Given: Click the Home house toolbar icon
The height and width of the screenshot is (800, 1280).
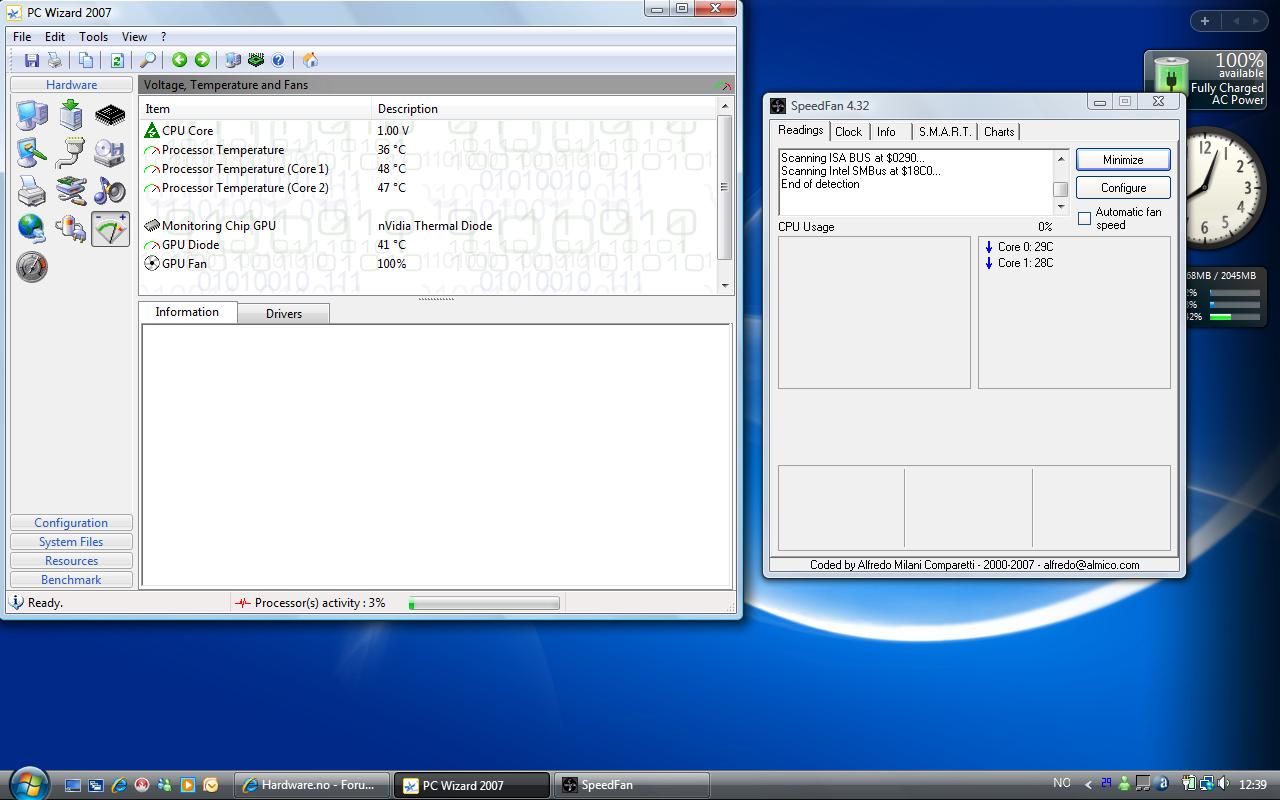Looking at the screenshot, I should (x=310, y=60).
